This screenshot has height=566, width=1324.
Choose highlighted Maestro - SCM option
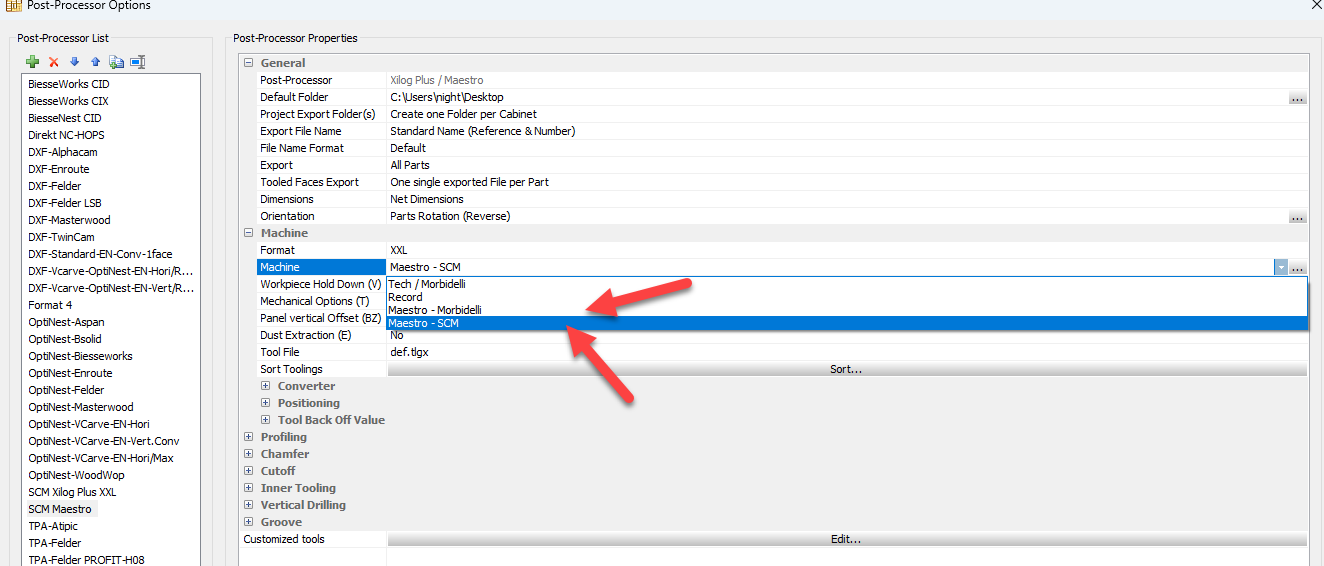[846, 323]
